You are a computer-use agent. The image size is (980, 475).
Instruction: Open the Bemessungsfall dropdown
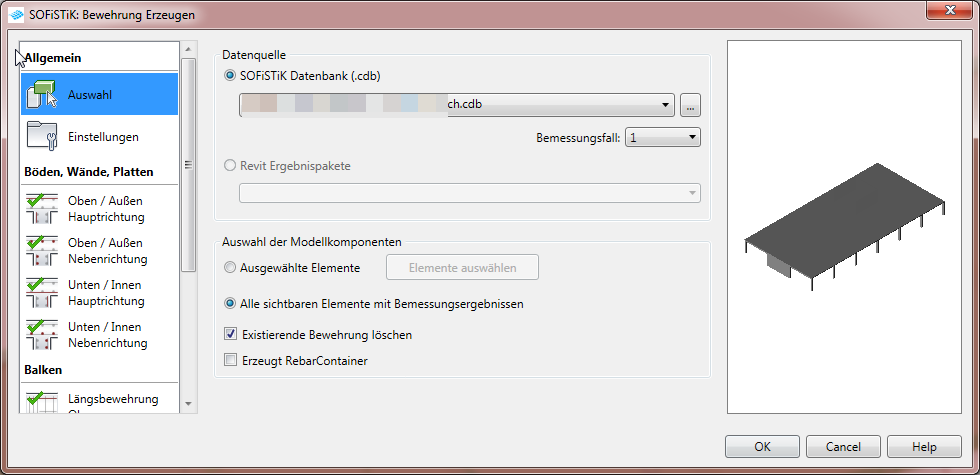[x=692, y=138]
